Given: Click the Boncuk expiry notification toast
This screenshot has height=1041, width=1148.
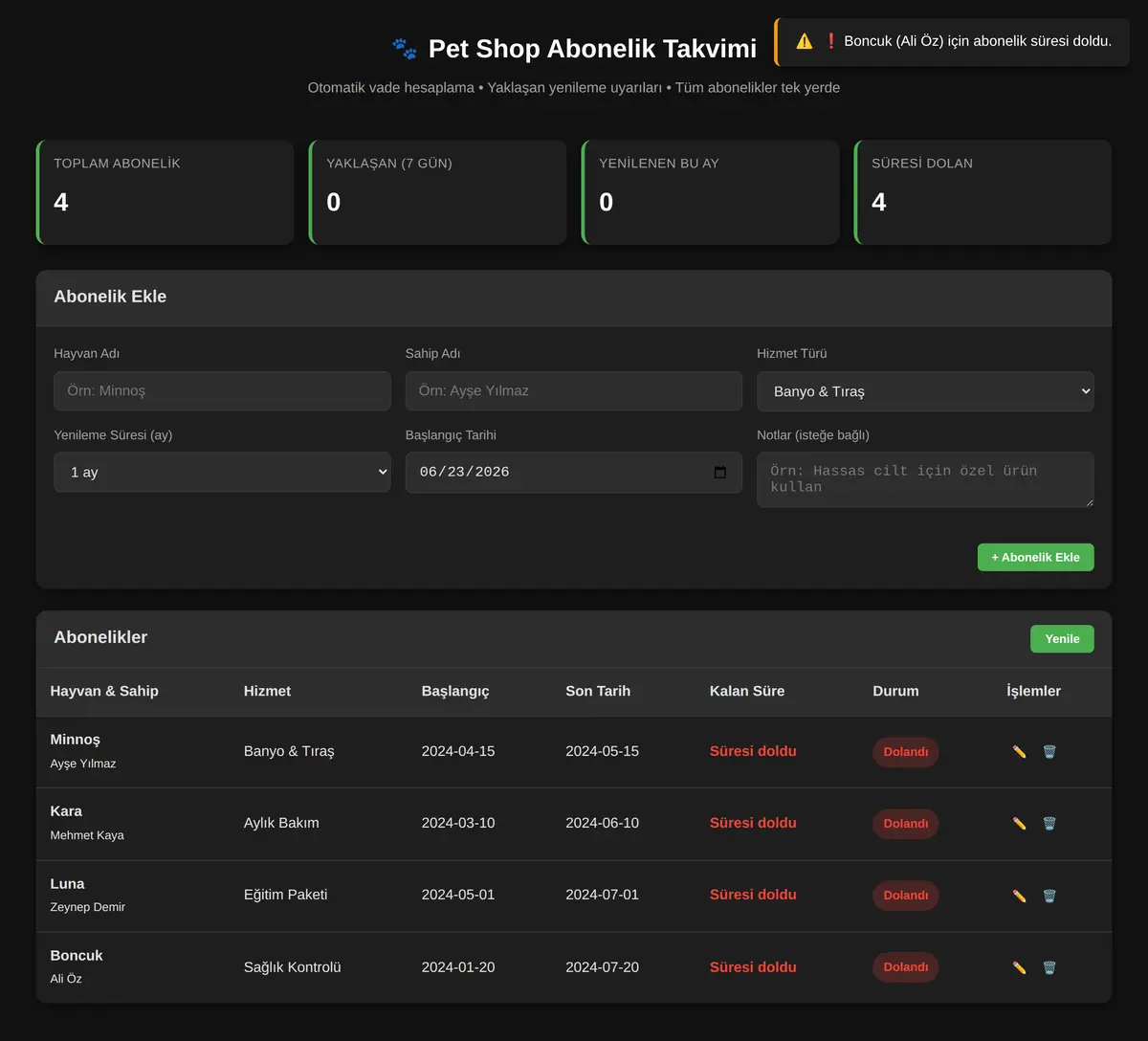Looking at the screenshot, I should pos(952,41).
